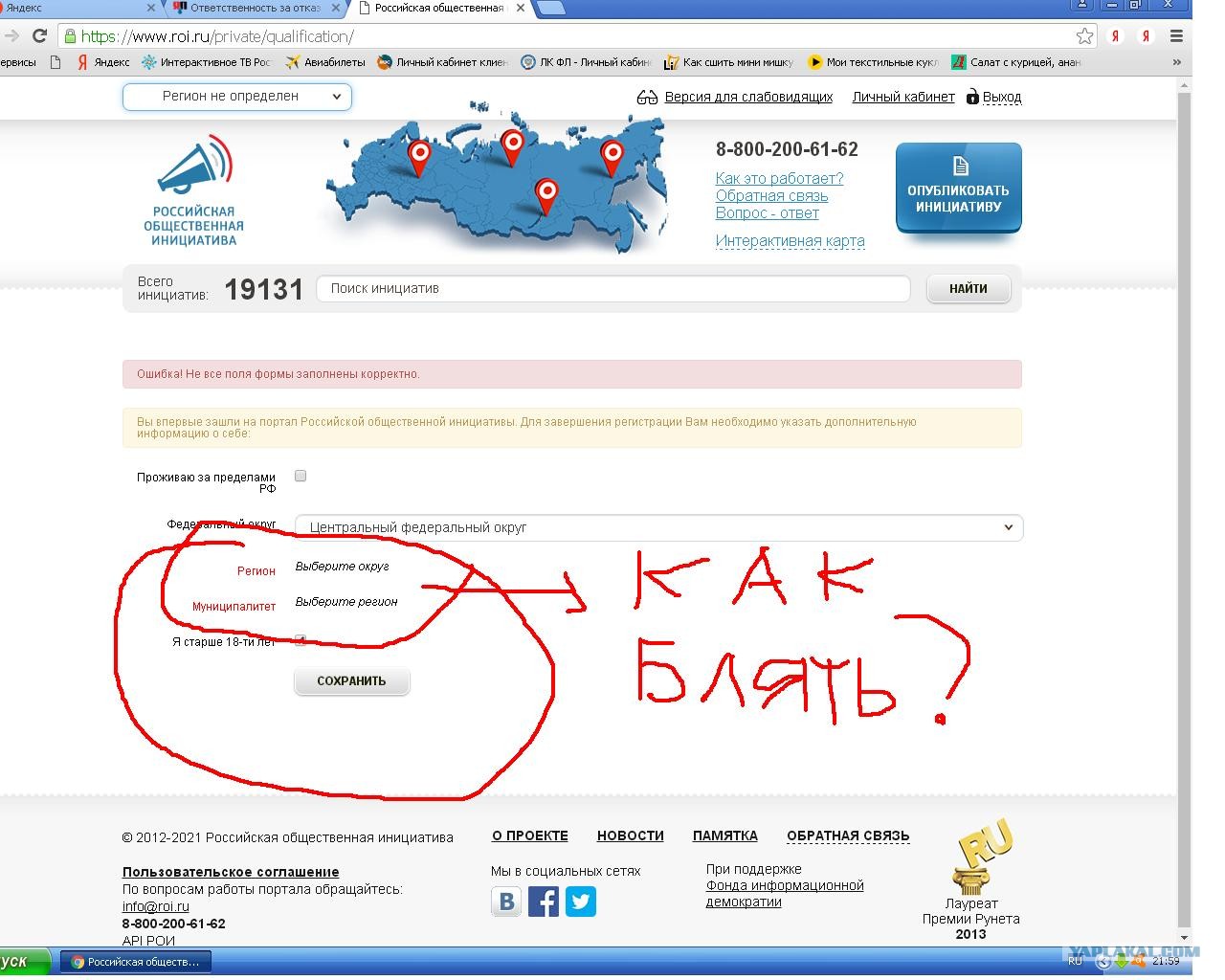The height and width of the screenshot is (980, 1225).
Task: Open the Личный кабинет клиента bookmark
Action: click(x=442, y=62)
